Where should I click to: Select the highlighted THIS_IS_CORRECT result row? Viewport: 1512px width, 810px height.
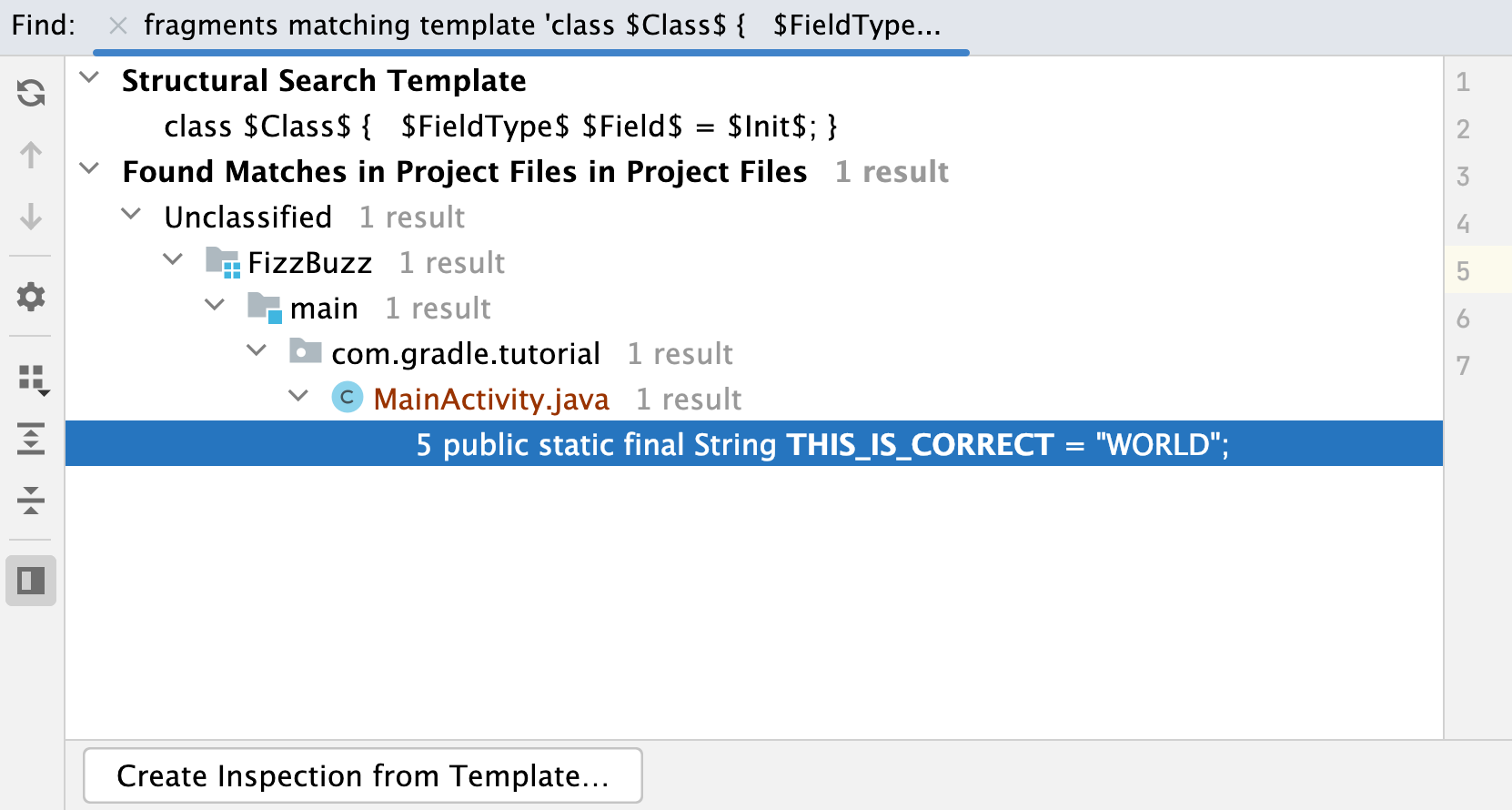coord(819,444)
